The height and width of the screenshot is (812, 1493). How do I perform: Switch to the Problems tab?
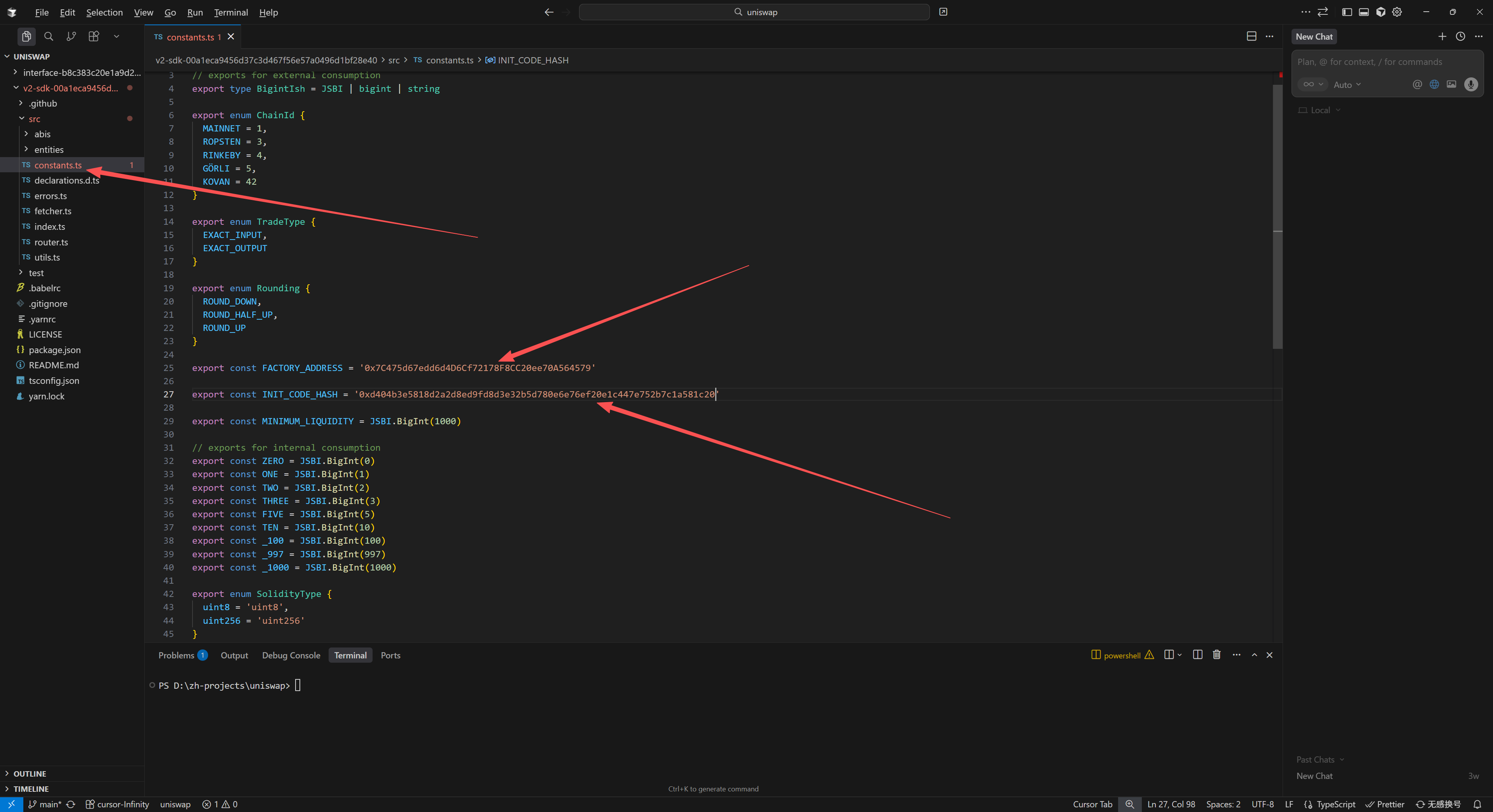[176, 656]
